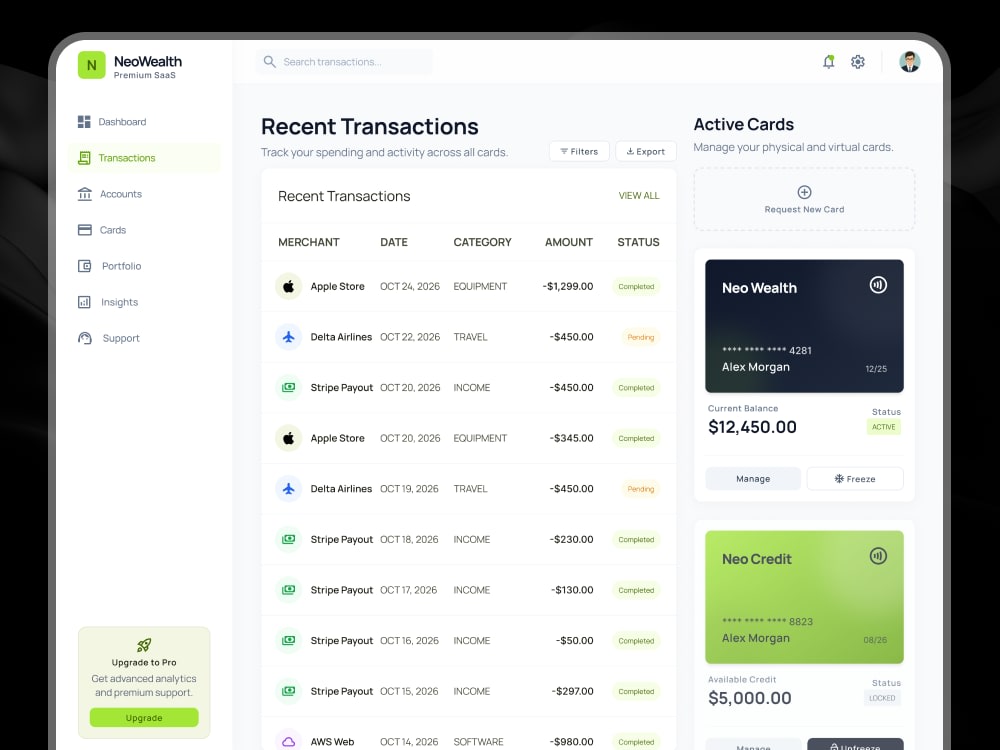Click ACTIVE status badge

pos(883,427)
